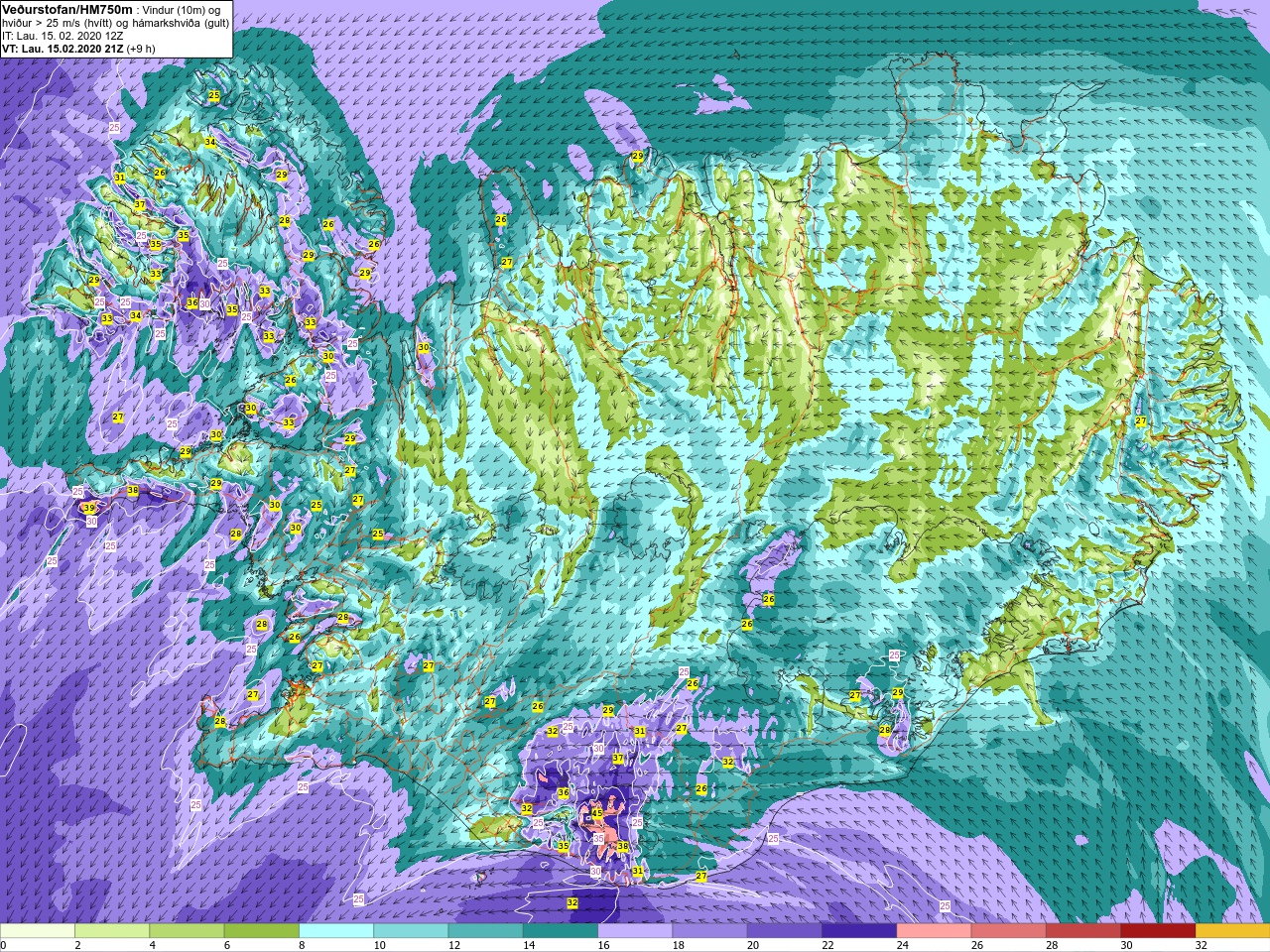
Task: Click the legend scale label '8'
Action: tap(300, 945)
